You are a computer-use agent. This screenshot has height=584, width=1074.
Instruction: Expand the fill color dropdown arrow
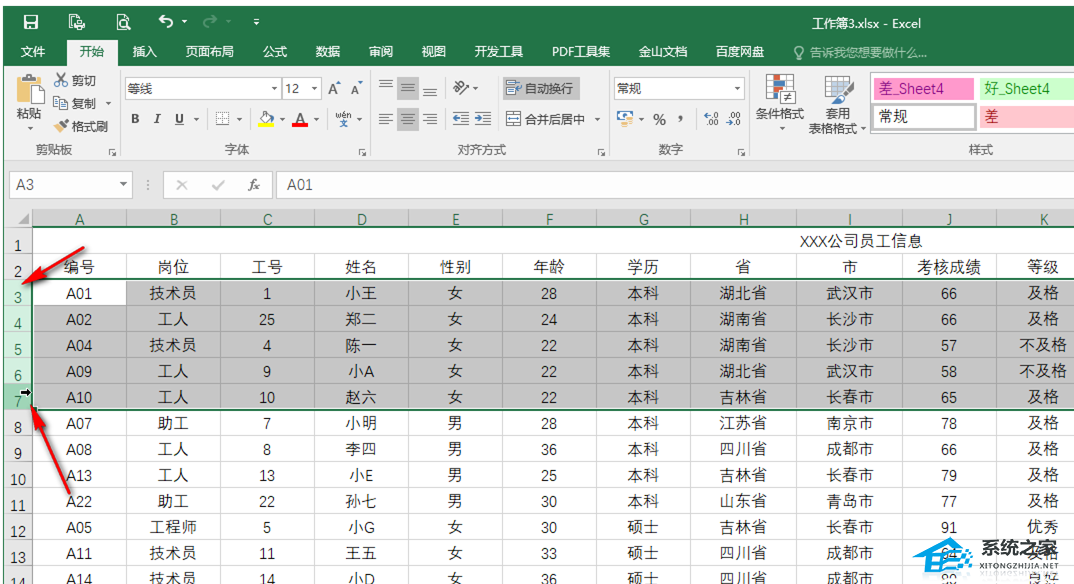pos(282,119)
